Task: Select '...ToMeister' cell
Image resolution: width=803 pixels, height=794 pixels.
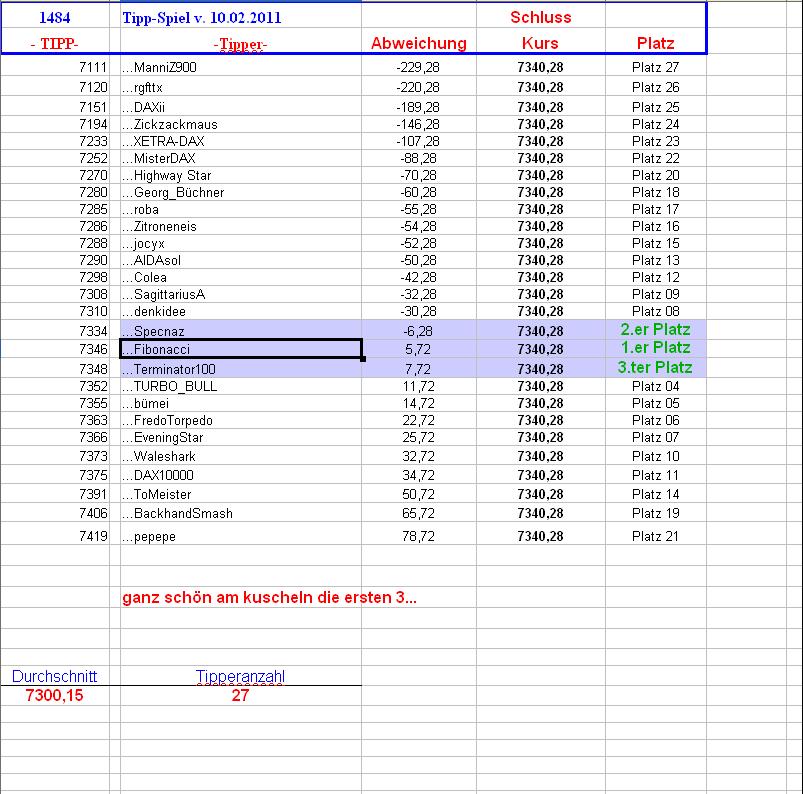Action: (241, 494)
